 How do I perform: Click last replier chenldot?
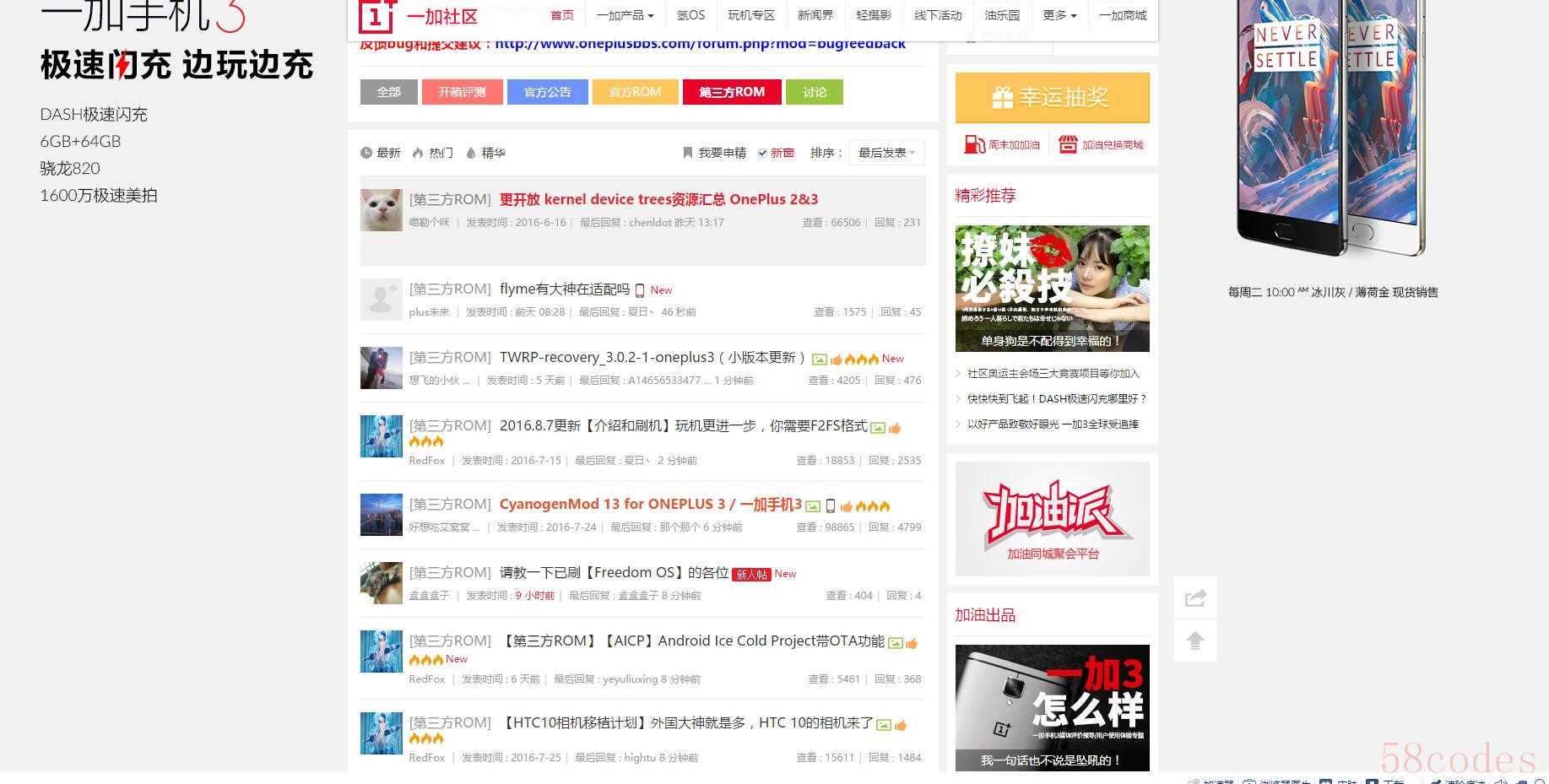pos(651,222)
